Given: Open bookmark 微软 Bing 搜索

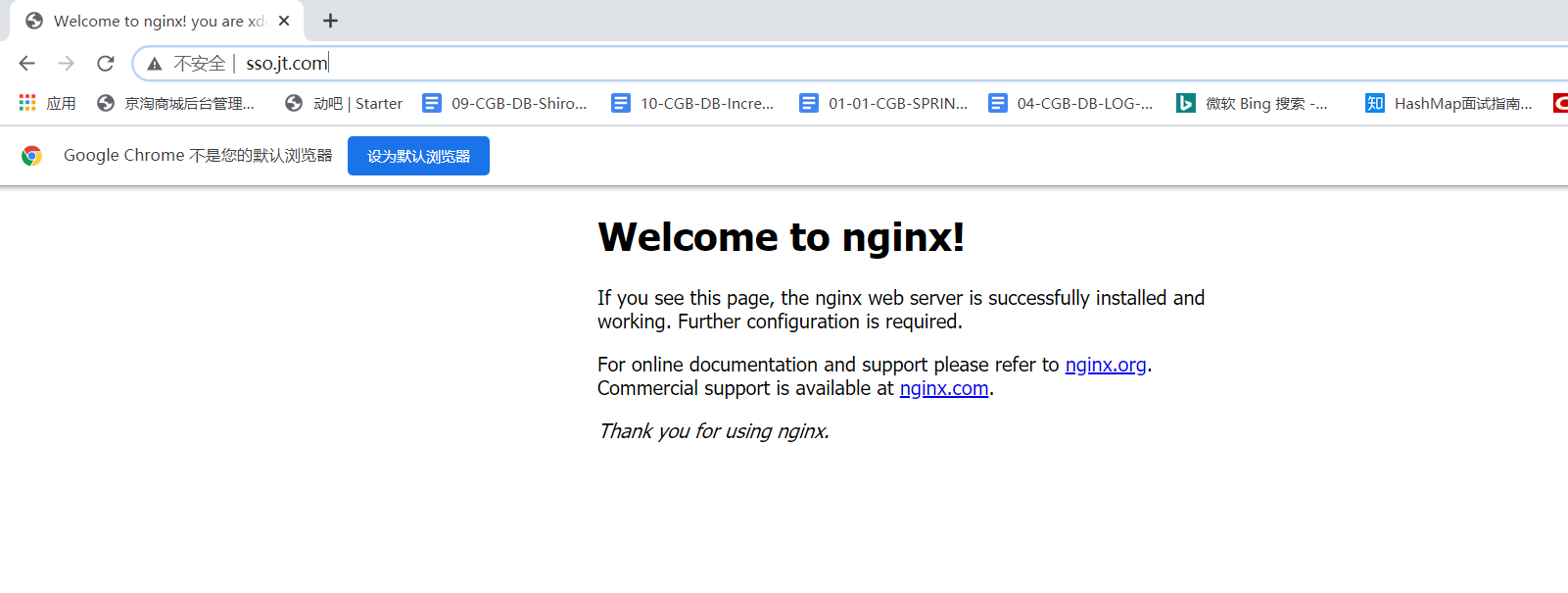Looking at the screenshot, I should pos(1253,103).
